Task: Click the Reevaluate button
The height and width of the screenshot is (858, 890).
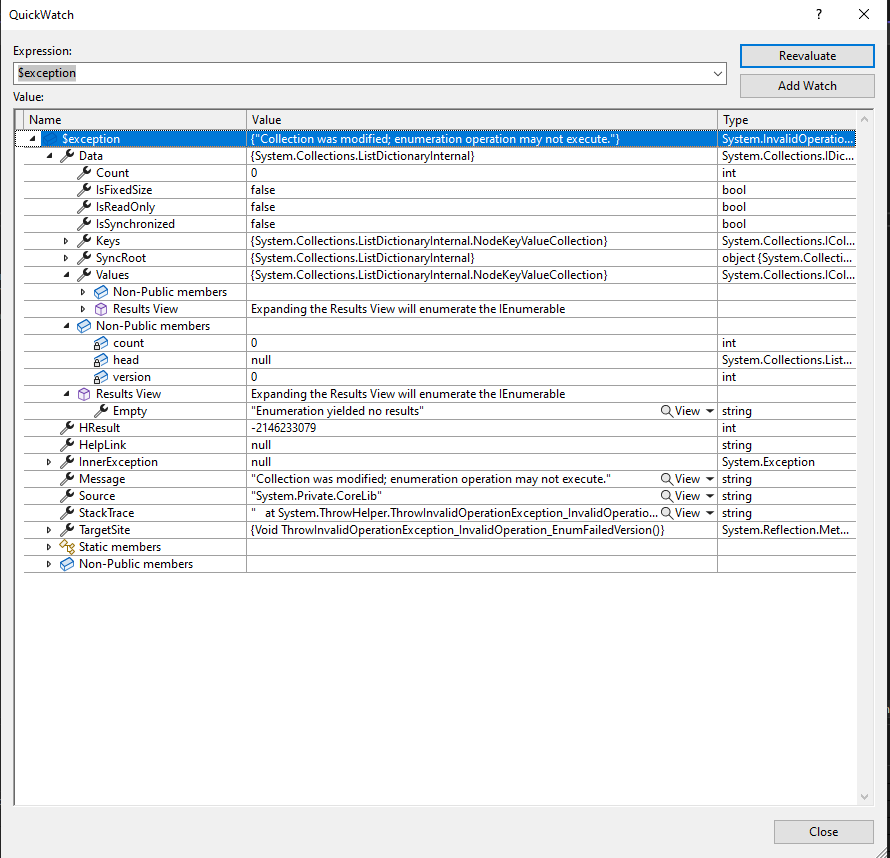Action: pyautogui.click(x=806, y=55)
